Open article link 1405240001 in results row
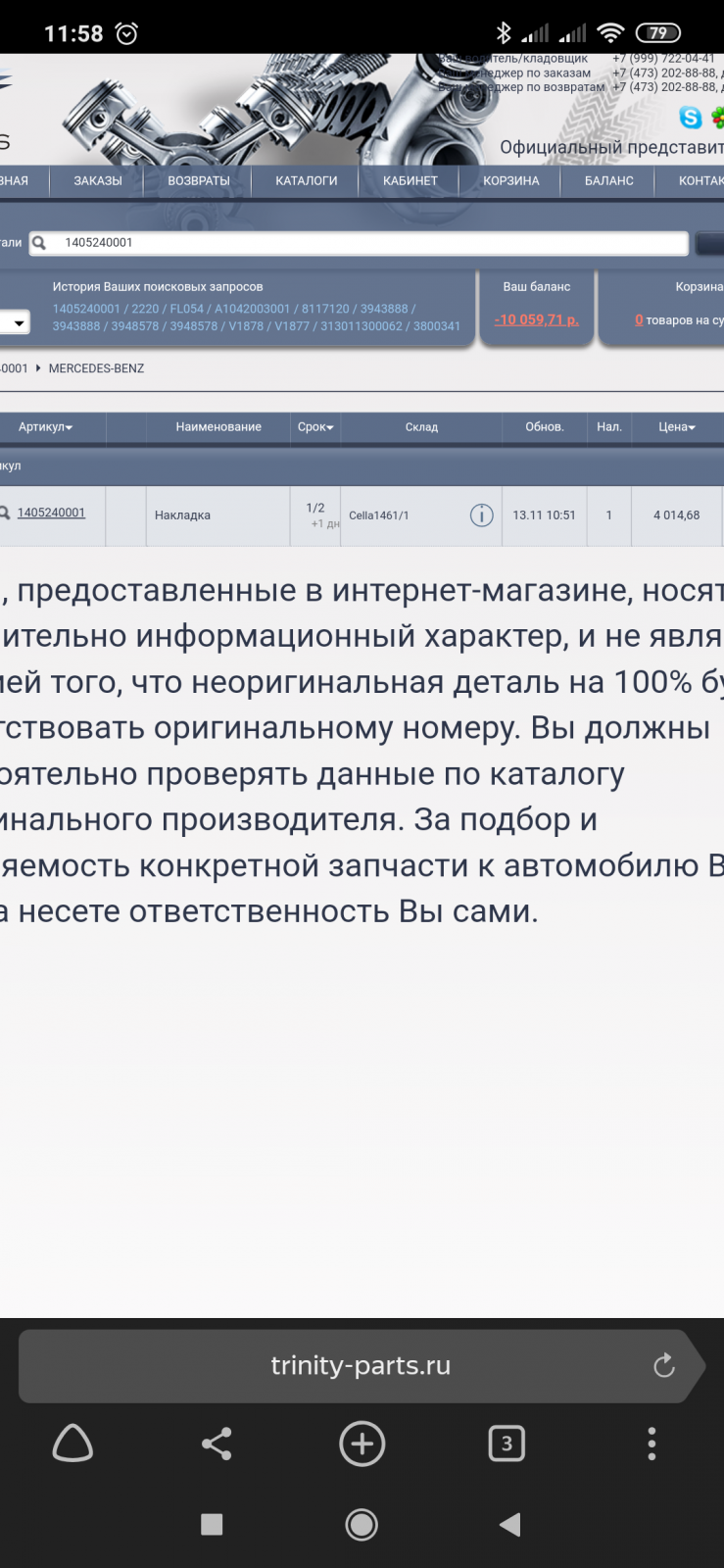This screenshot has height=1568, width=724. [51, 513]
